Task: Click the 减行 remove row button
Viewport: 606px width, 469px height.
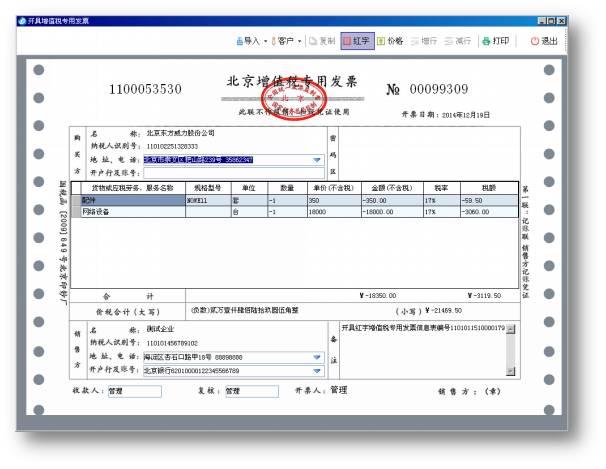Action: (x=458, y=41)
